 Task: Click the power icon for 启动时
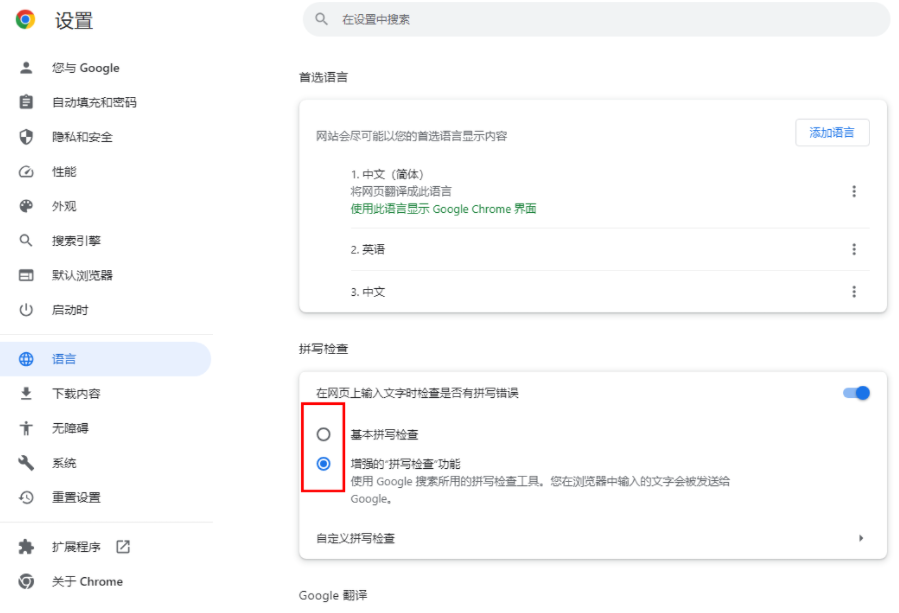pos(26,310)
